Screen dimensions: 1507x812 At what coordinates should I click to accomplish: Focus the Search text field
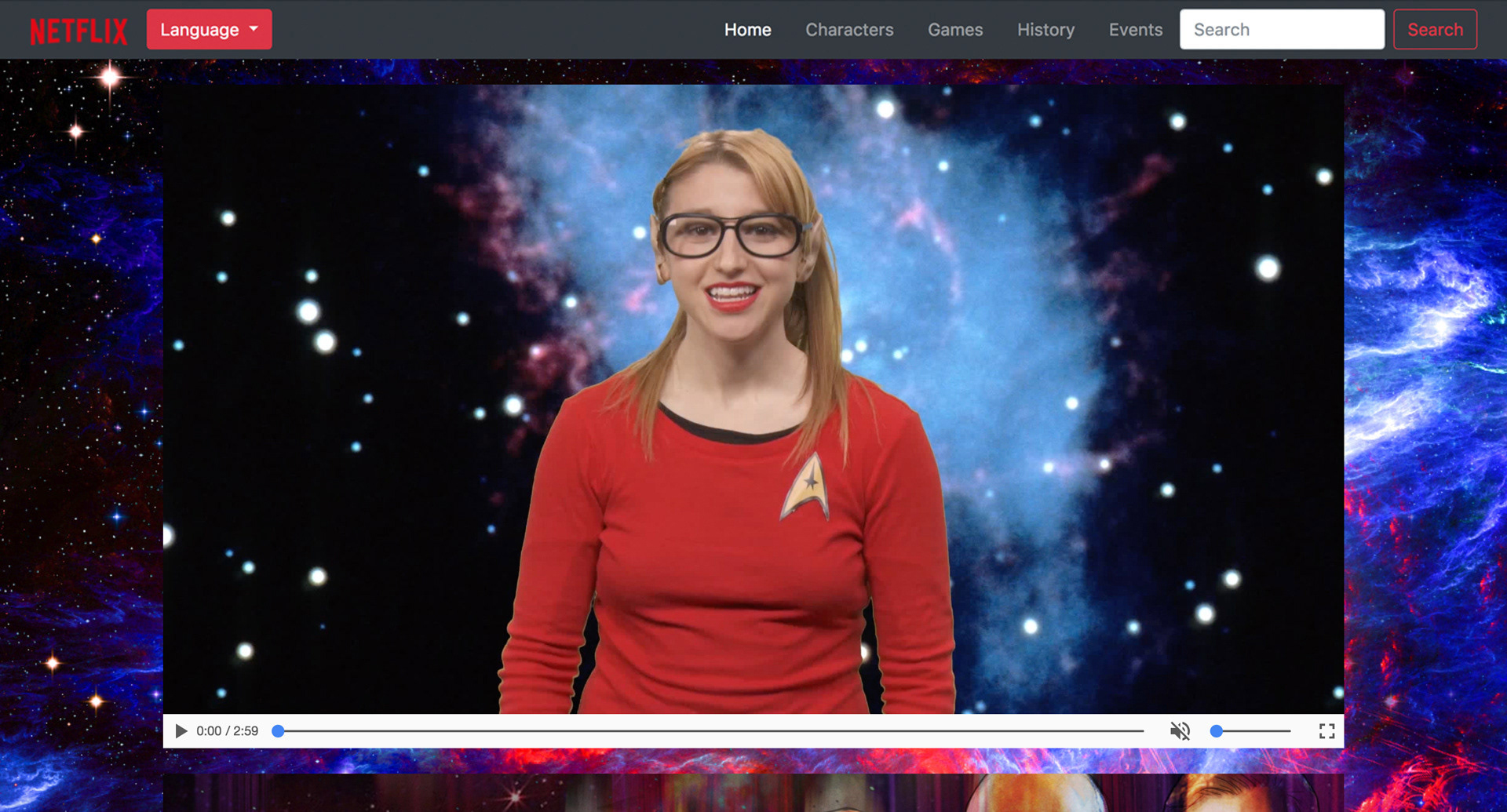click(1282, 30)
